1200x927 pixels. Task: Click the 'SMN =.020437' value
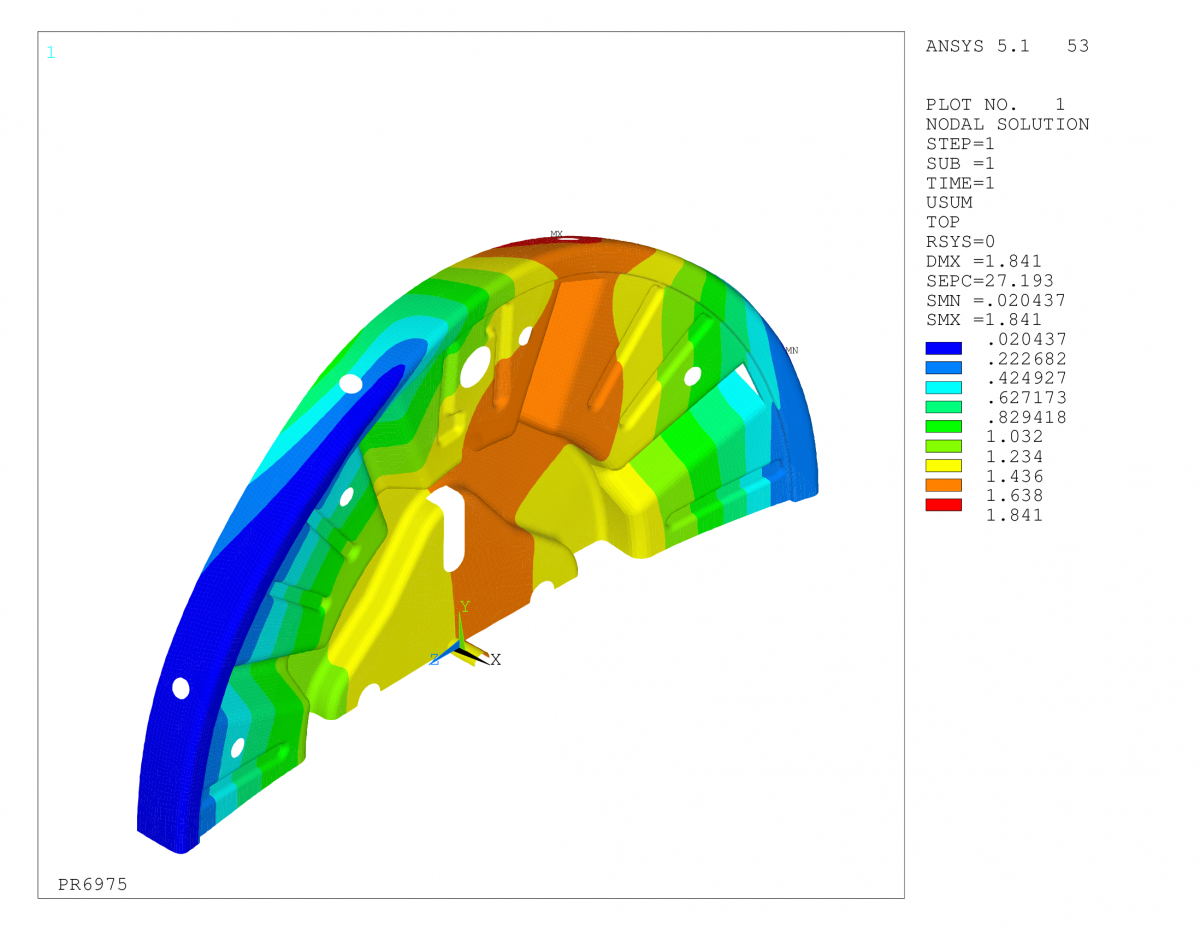[x=996, y=300]
